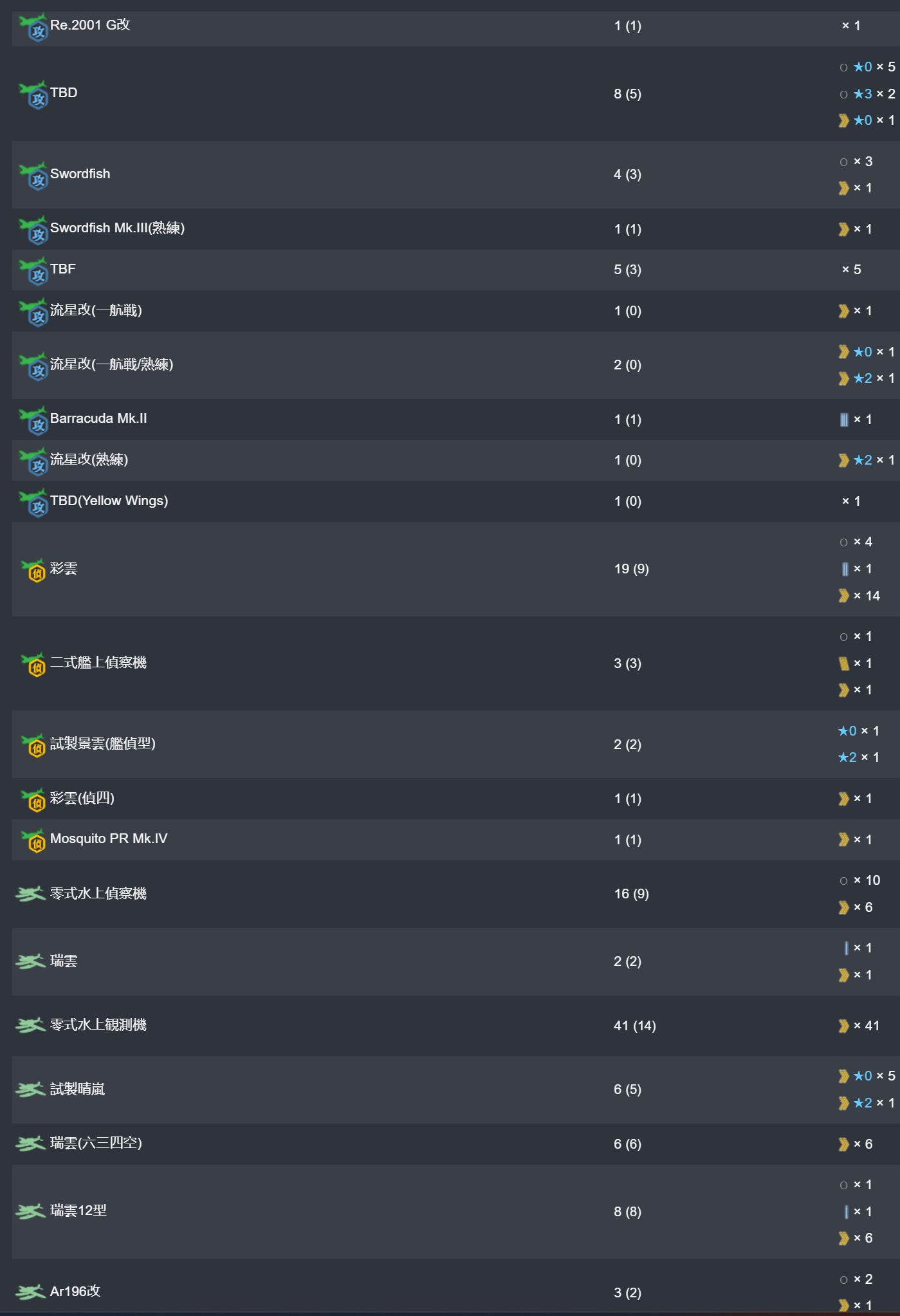Click the blue proficiency stripes for Barracuda Mk.II
Image resolution: width=900 pixels, height=1316 pixels.
pyautogui.click(x=844, y=420)
